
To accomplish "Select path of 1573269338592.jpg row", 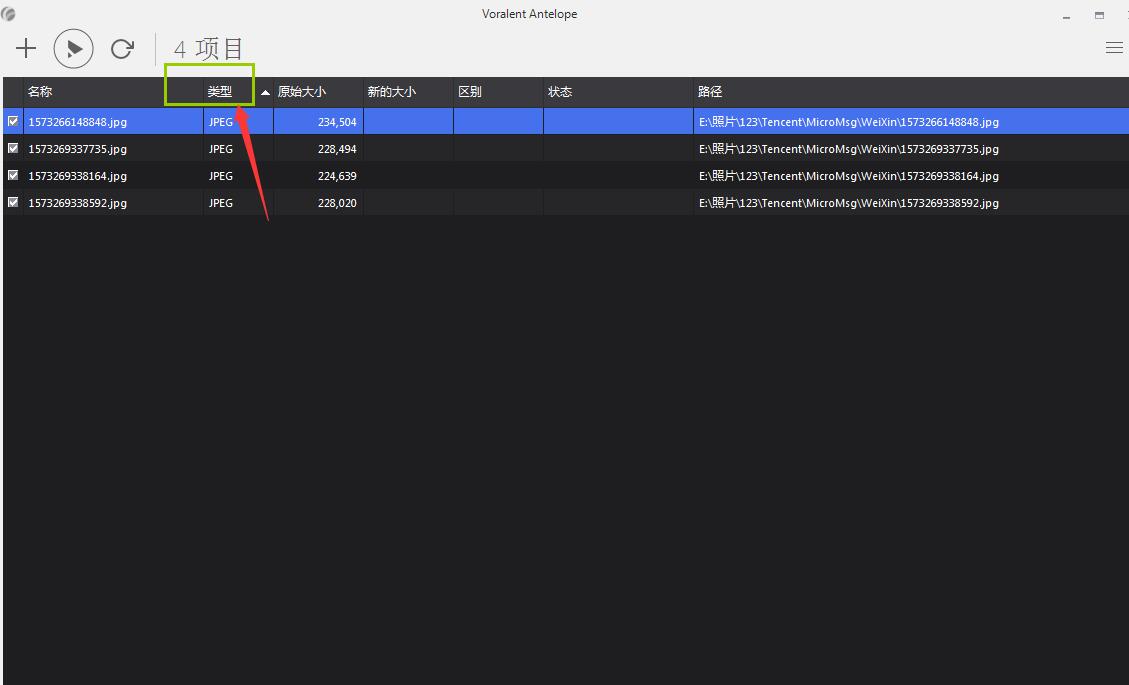I will tap(848, 203).
